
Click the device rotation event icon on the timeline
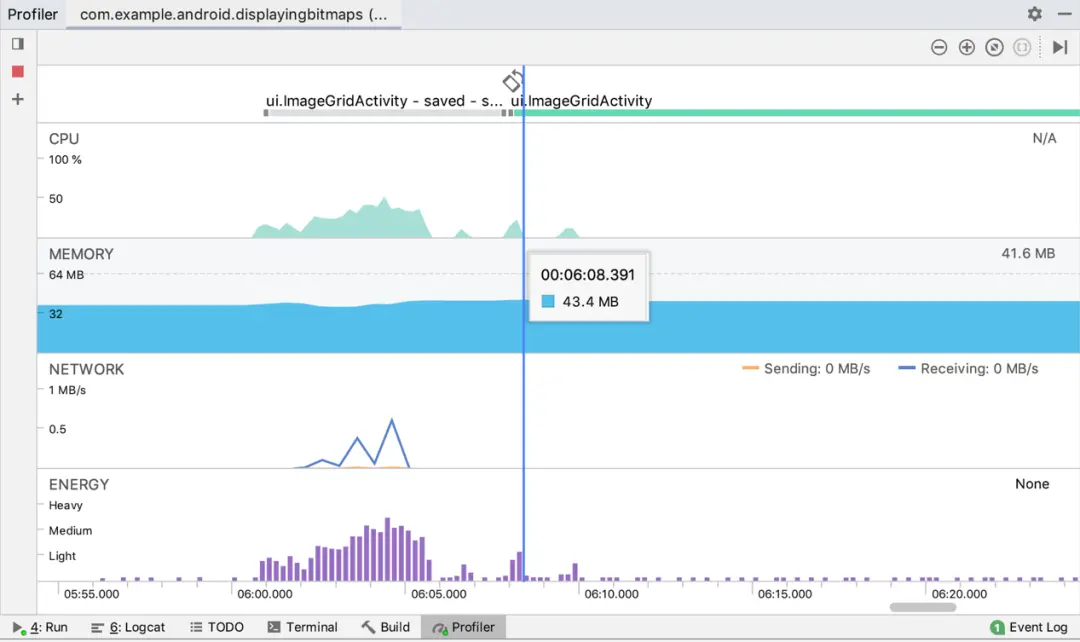(x=512, y=81)
